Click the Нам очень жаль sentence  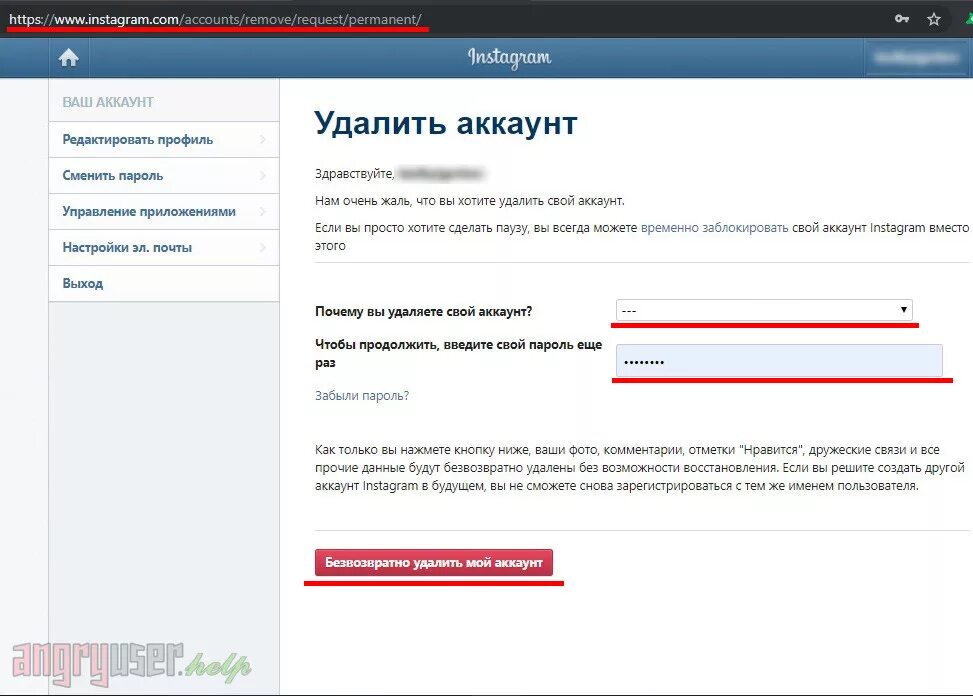click(470, 201)
